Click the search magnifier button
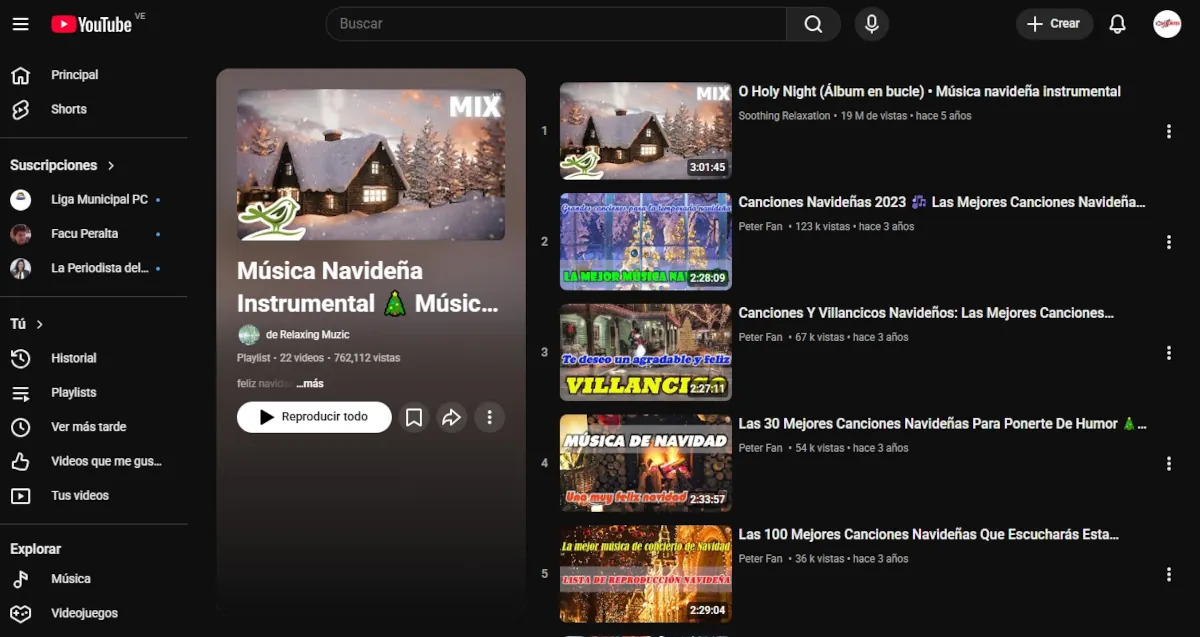The image size is (1200, 637). coord(813,24)
